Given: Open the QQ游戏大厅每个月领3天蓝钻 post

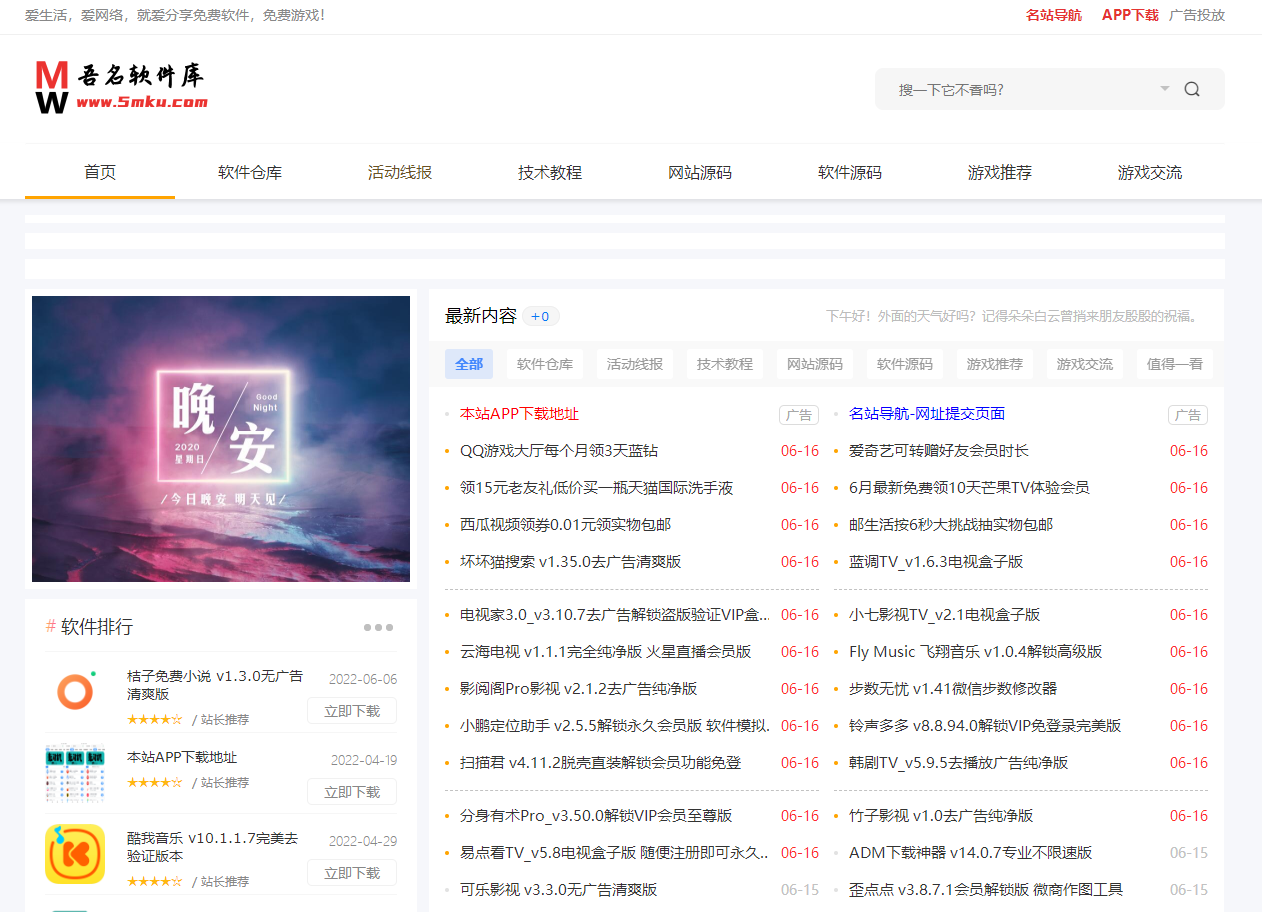Looking at the screenshot, I should (x=559, y=451).
